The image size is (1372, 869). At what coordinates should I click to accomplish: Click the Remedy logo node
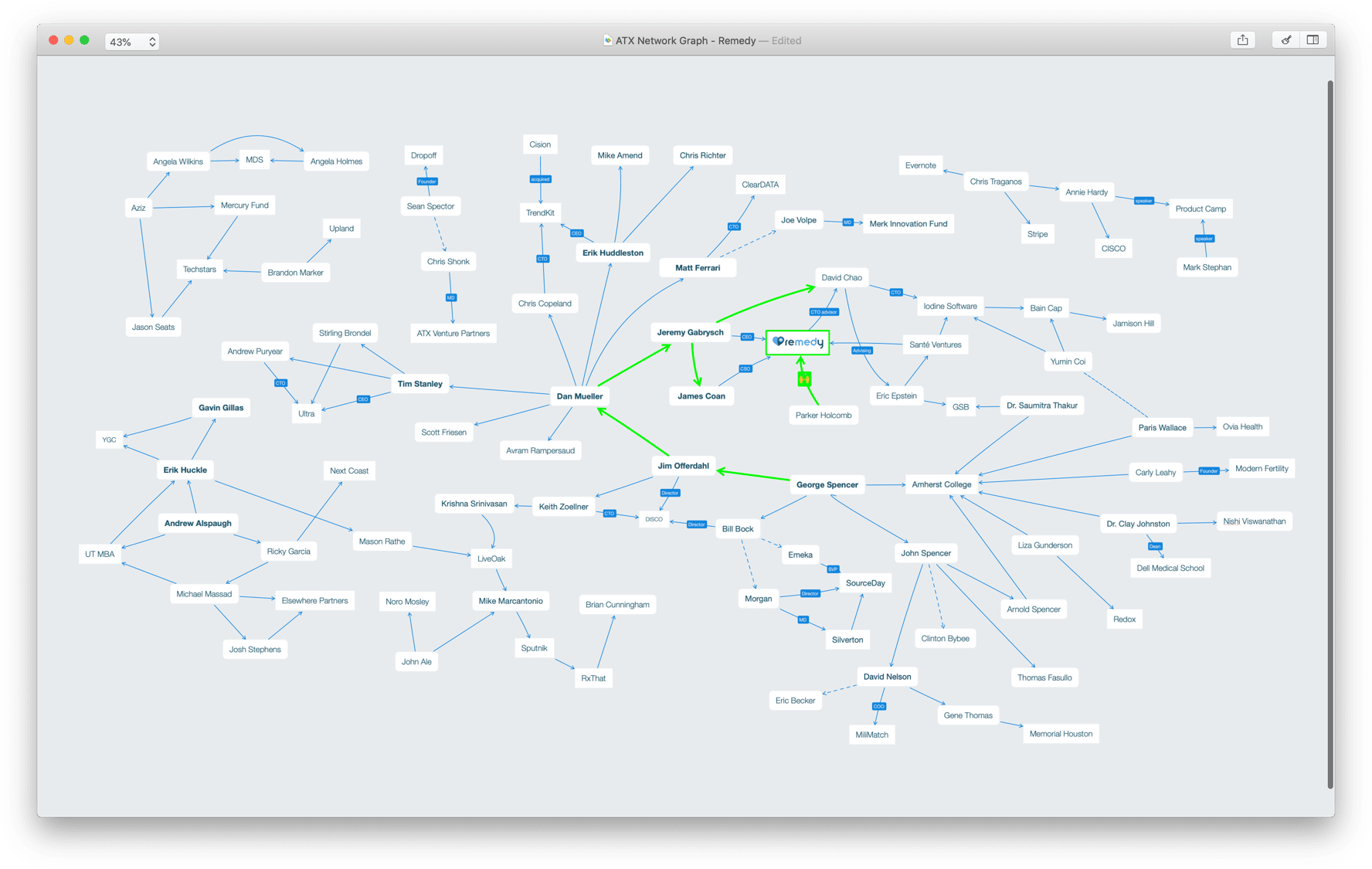pyautogui.click(x=798, y=342)
